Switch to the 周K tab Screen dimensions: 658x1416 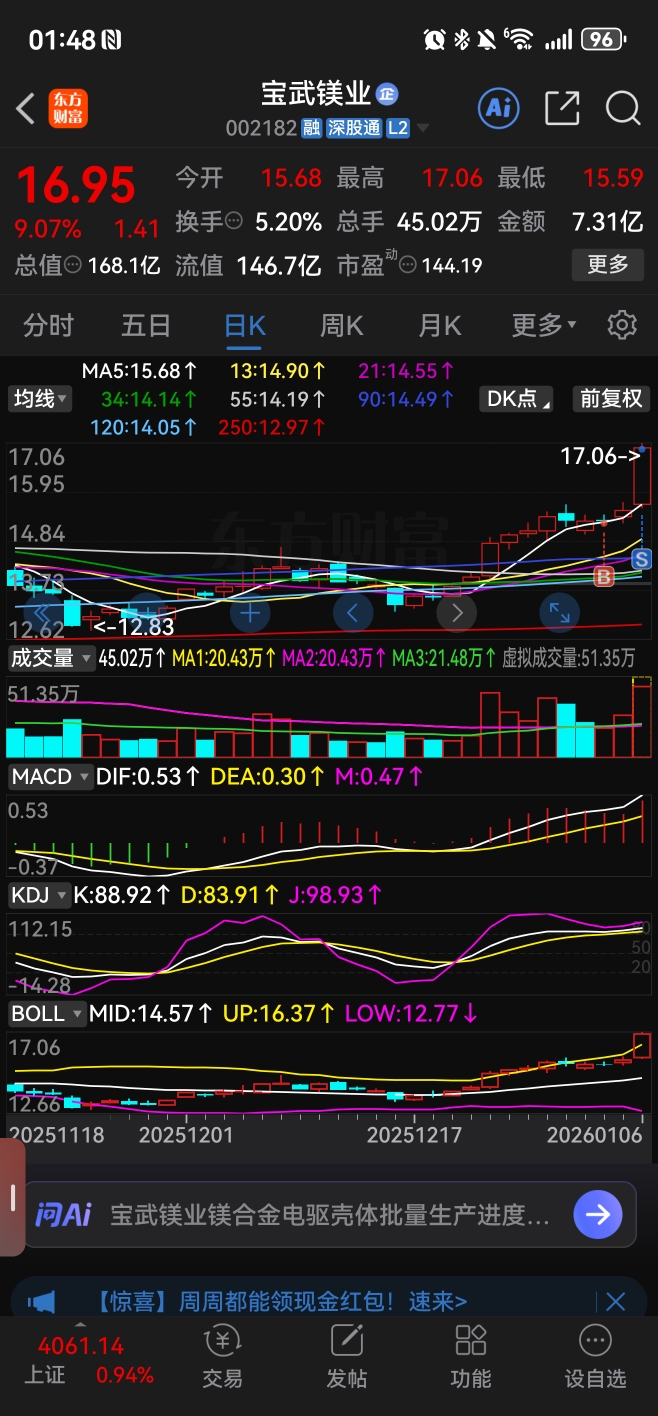click(342, 325)
